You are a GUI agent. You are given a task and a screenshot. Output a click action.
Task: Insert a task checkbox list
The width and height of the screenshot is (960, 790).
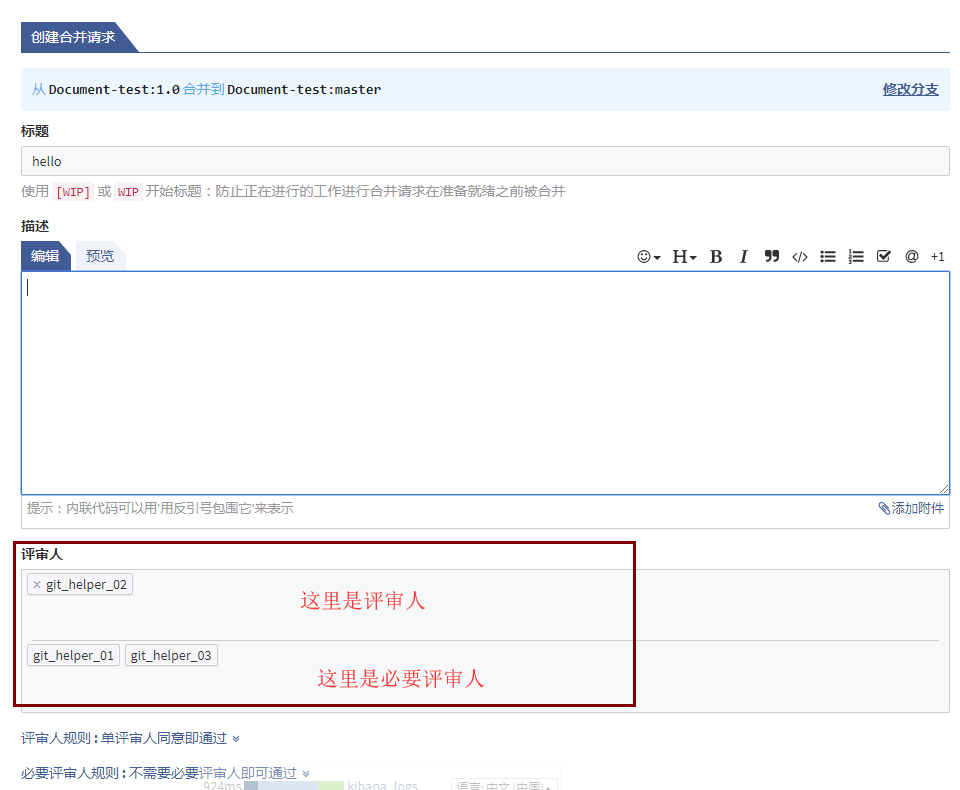pyautogui.click(x=884, y=257)
